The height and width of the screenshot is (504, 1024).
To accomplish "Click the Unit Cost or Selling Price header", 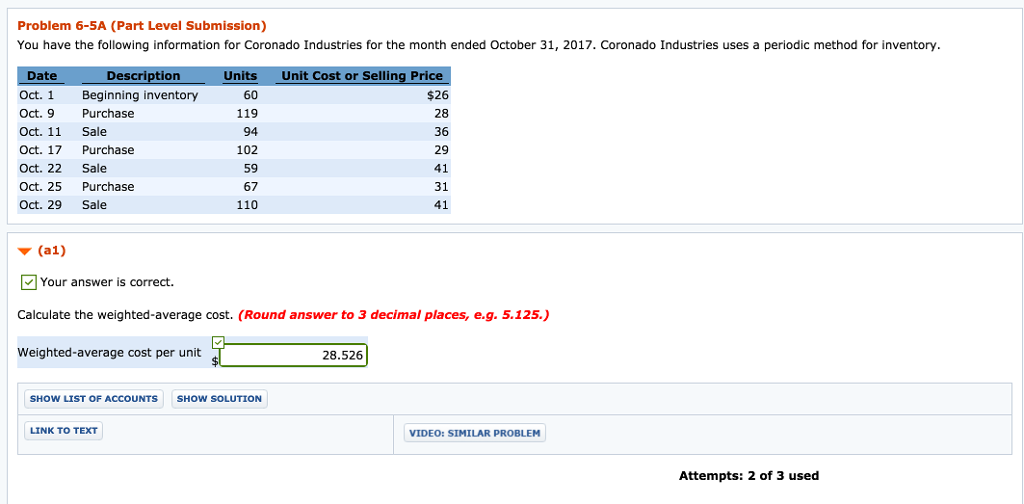I will [x=362, y=76].
